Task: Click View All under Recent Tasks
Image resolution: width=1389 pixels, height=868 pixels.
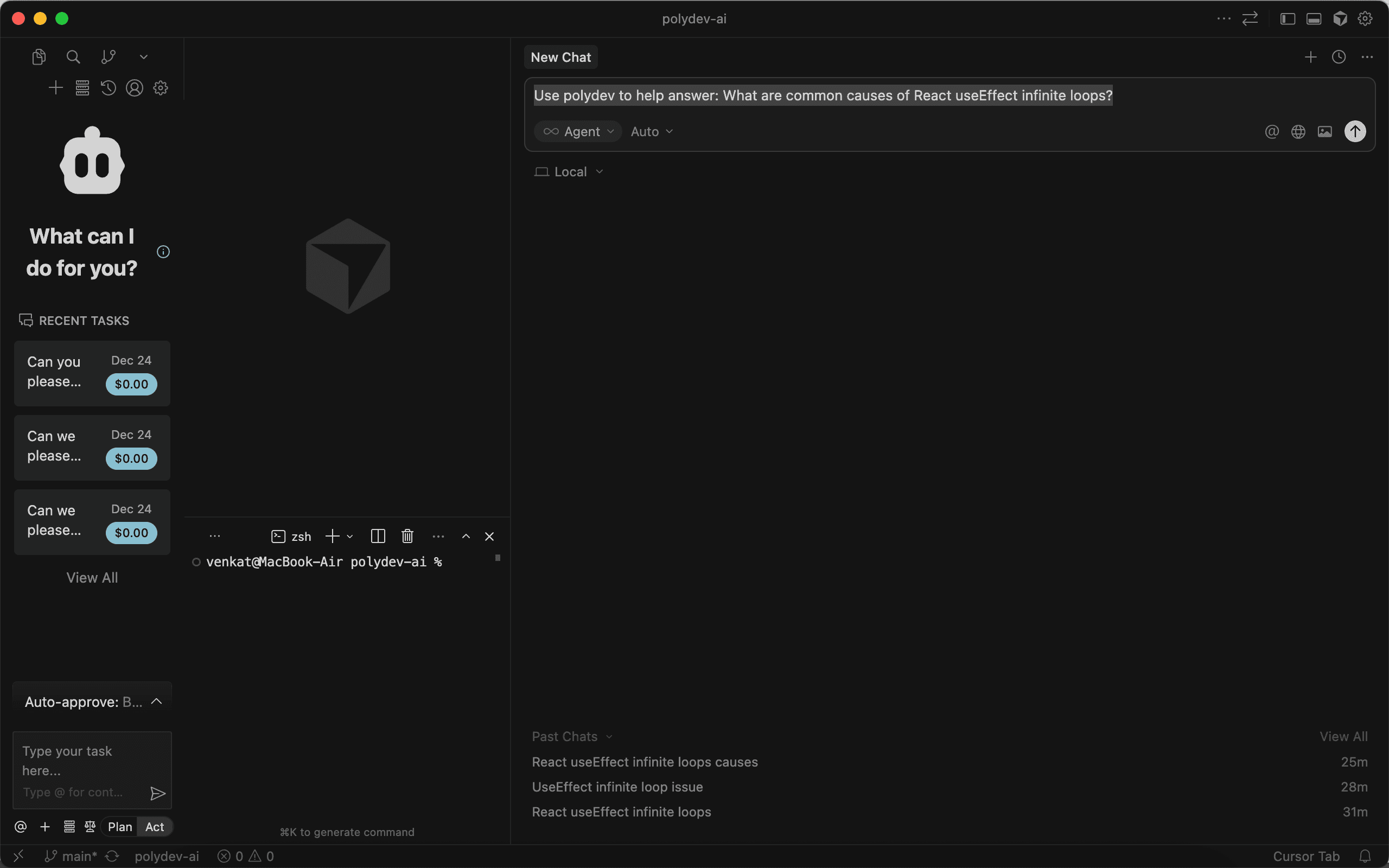Action: (92, 578)
